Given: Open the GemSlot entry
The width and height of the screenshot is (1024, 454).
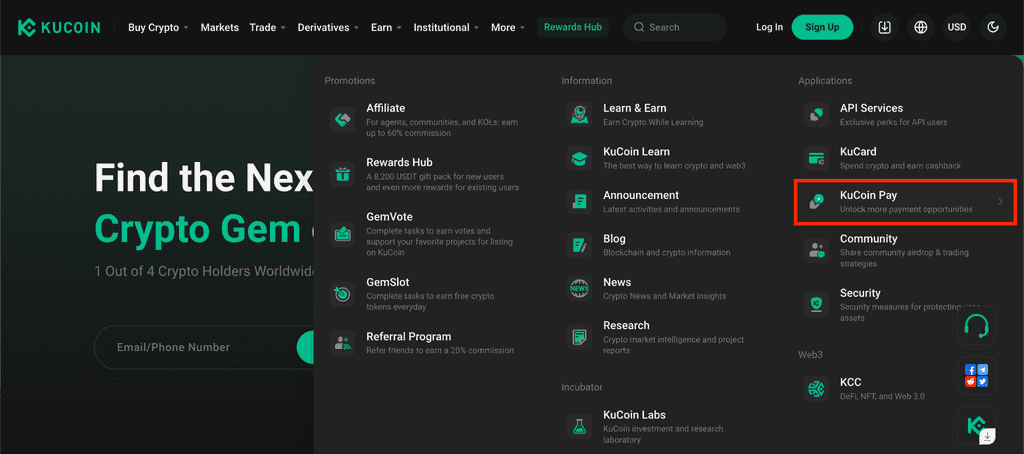Looking at the screenshot, I should point(424,295).
